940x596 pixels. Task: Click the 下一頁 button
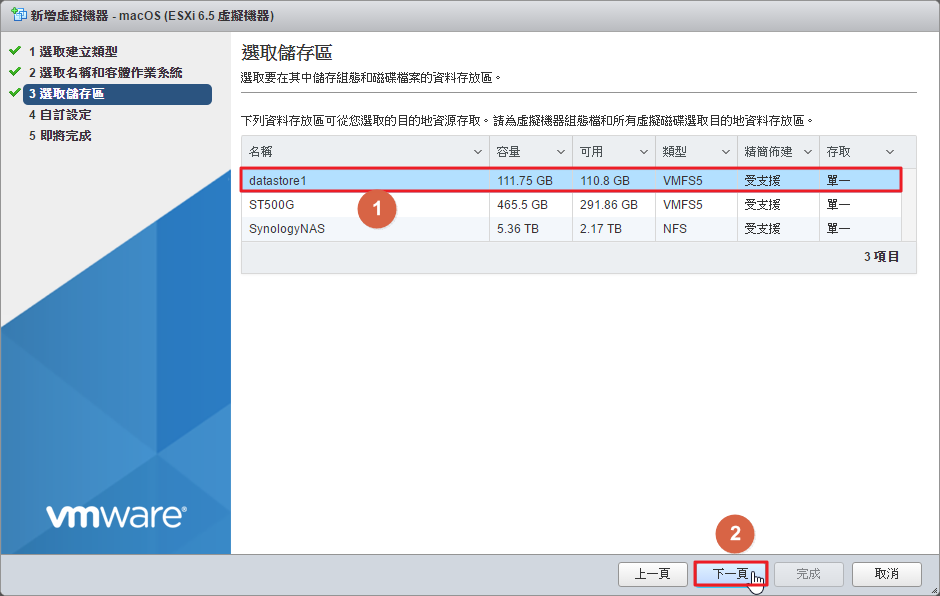tap(730, 574)
